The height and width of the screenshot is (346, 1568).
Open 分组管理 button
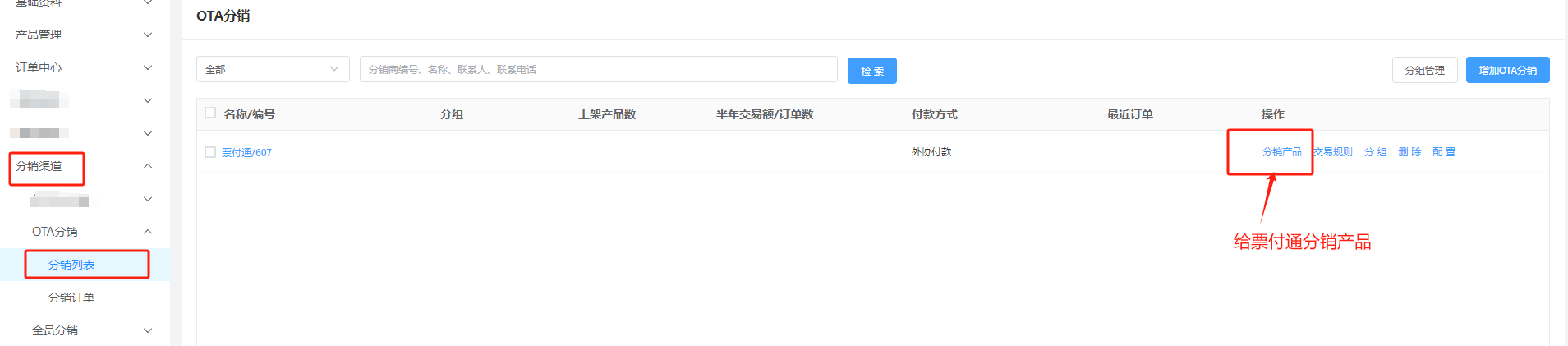pyautogui.click(x=1424, y=71)
